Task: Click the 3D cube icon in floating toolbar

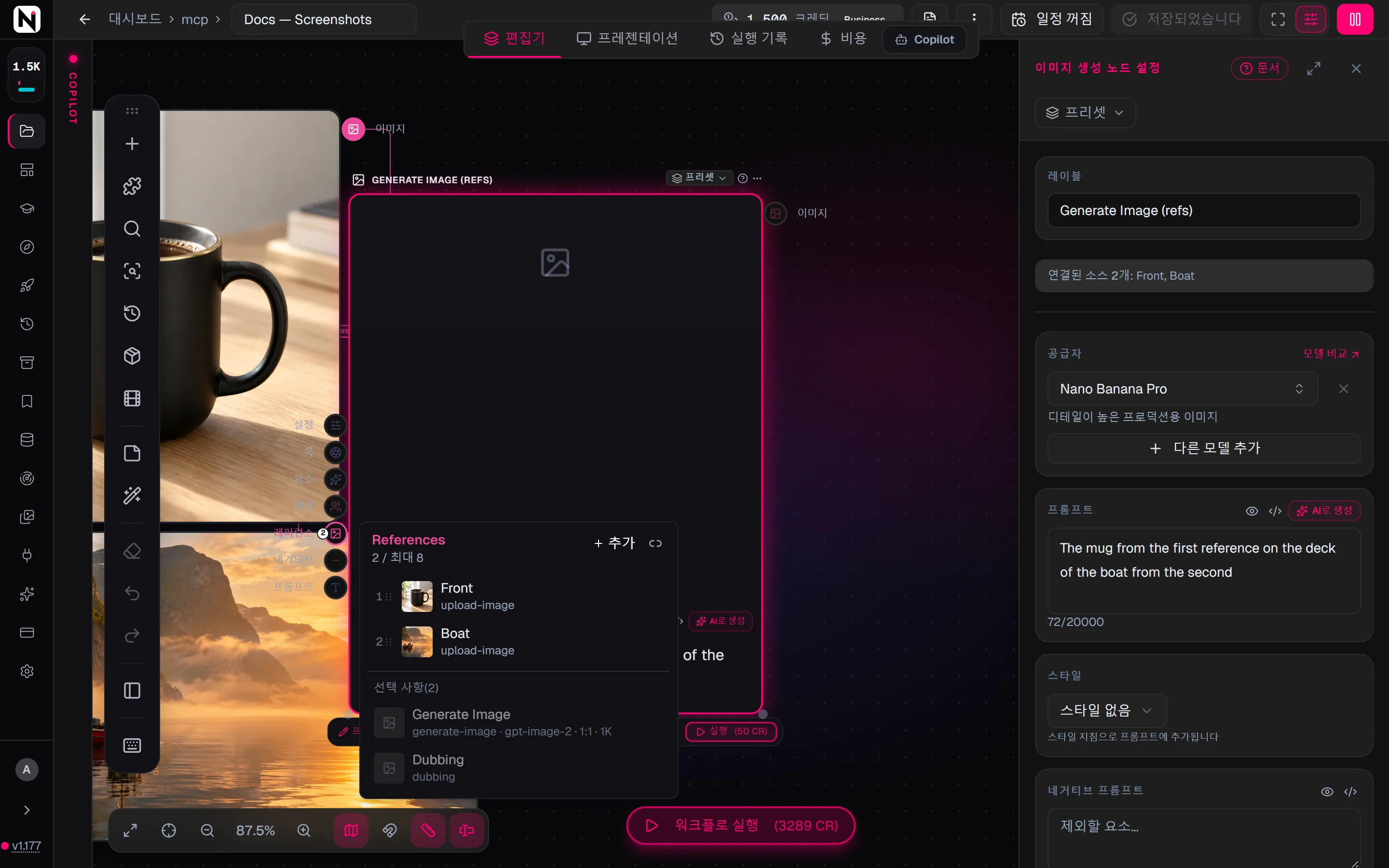Action: [132, 356]
